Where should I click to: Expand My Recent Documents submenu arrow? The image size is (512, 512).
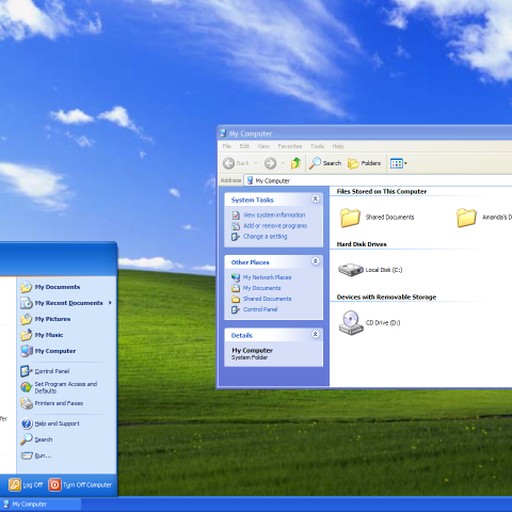110,303
